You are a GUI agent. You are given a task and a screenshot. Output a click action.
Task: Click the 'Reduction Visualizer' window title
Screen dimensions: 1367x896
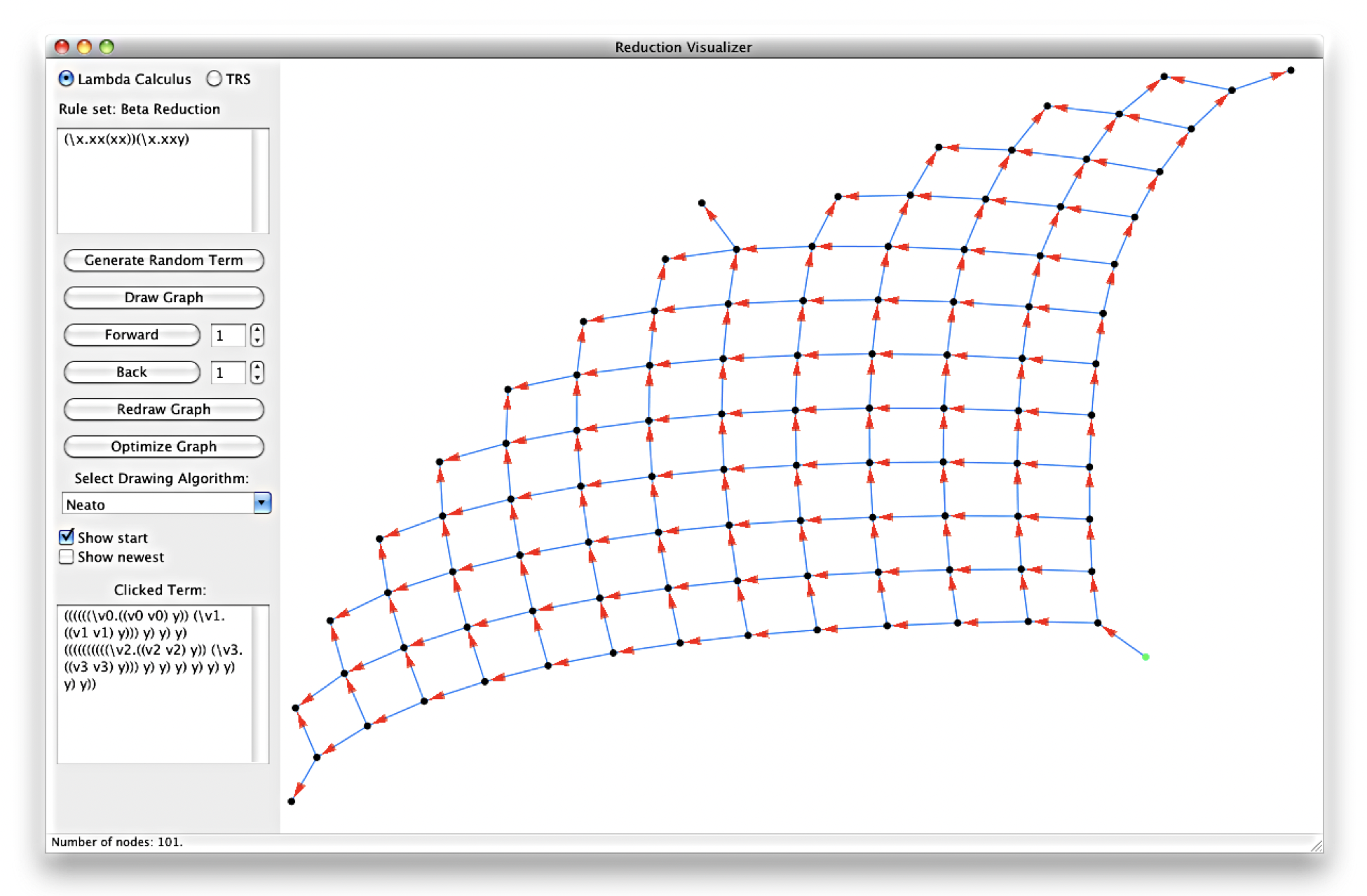683,47
